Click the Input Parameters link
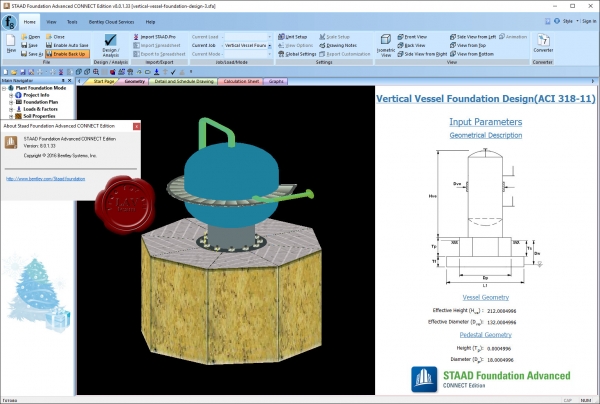Screen dimensions: 600x404 pos(486,122)
